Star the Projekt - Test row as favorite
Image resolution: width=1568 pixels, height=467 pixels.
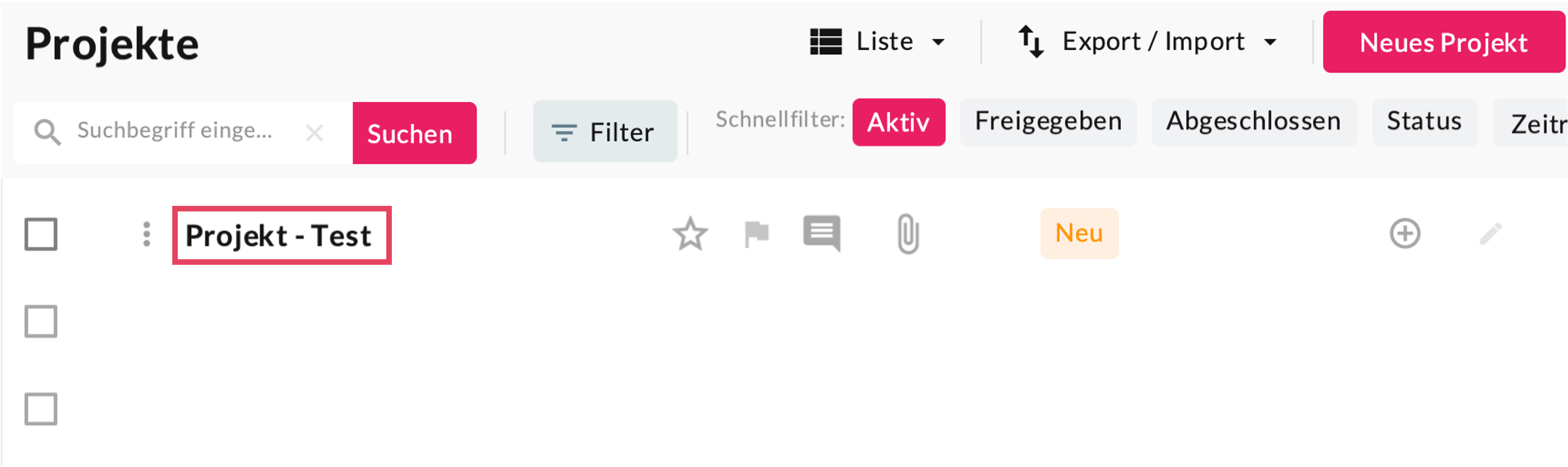click(690, 234)
